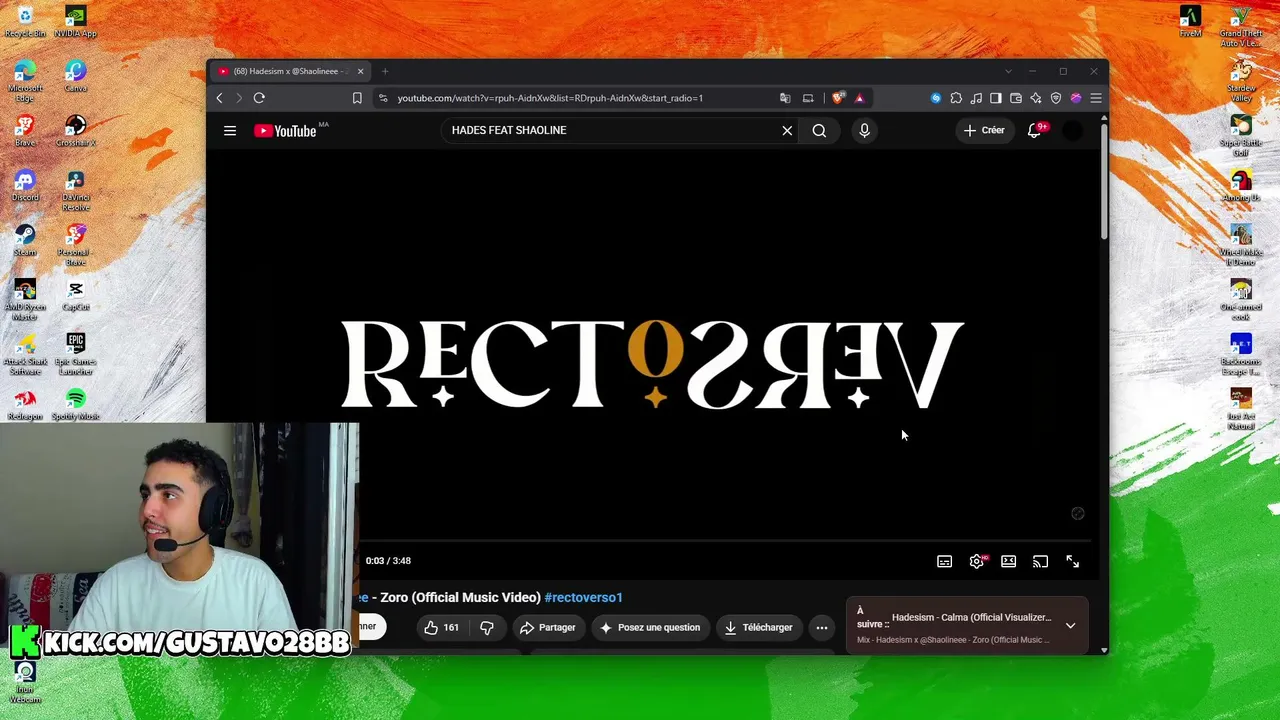This screenshot has height=720, width=1280.
Task: Open more actions three-dot menu
Action: point(822,628)
